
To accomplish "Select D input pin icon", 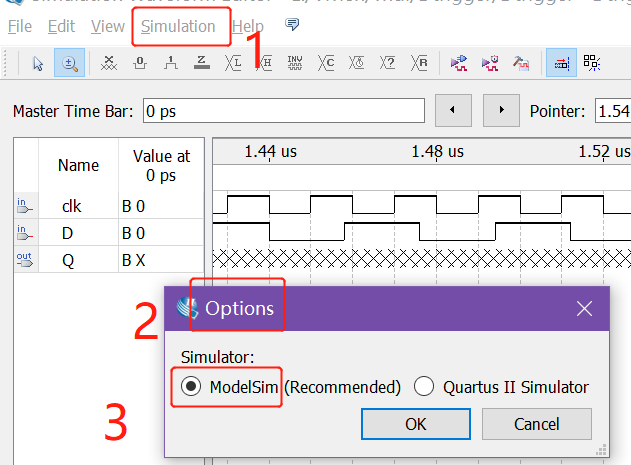I will pos(25,233).
